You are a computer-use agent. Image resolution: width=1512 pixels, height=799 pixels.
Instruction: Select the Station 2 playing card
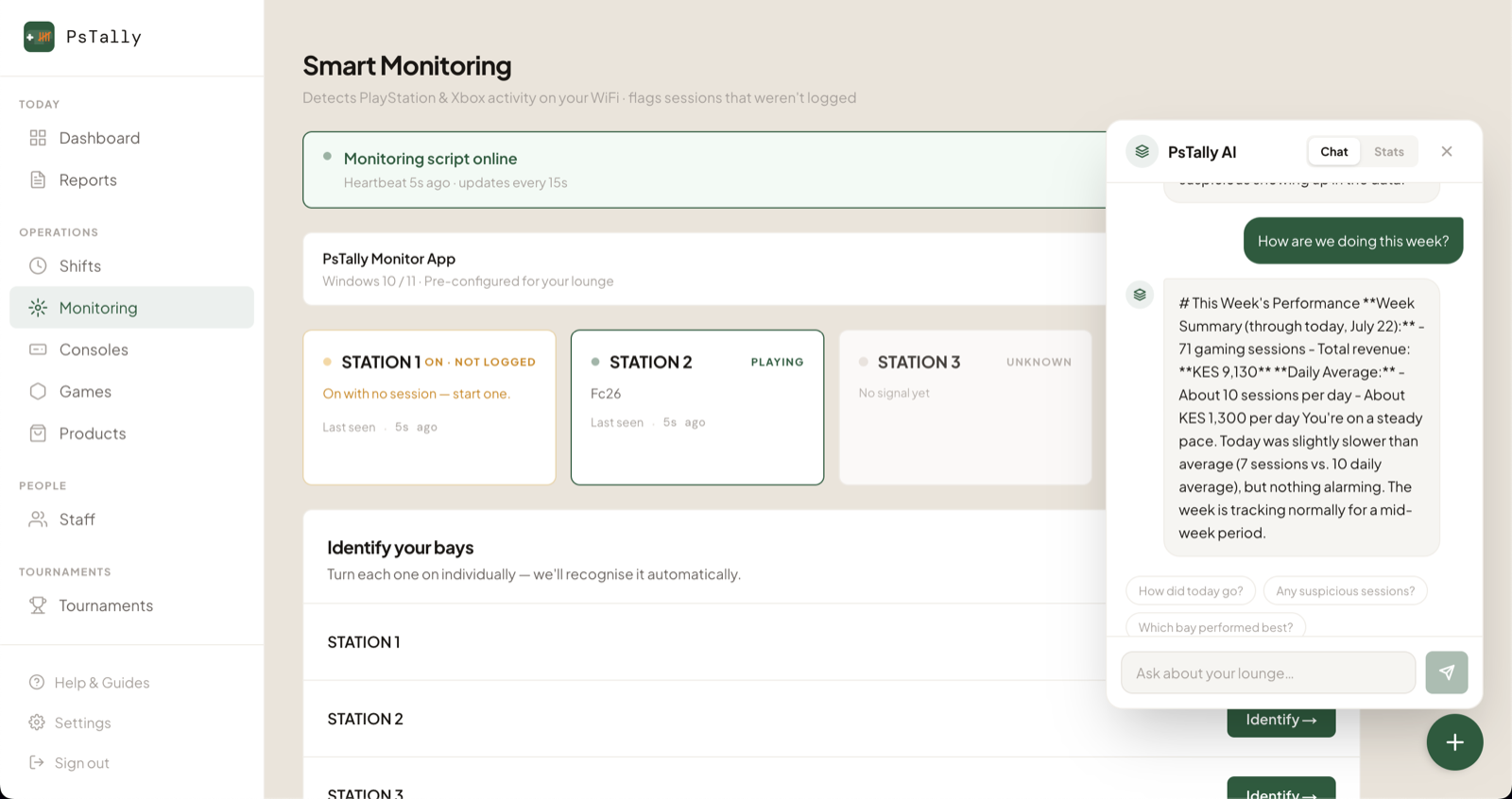coord(697,407)
